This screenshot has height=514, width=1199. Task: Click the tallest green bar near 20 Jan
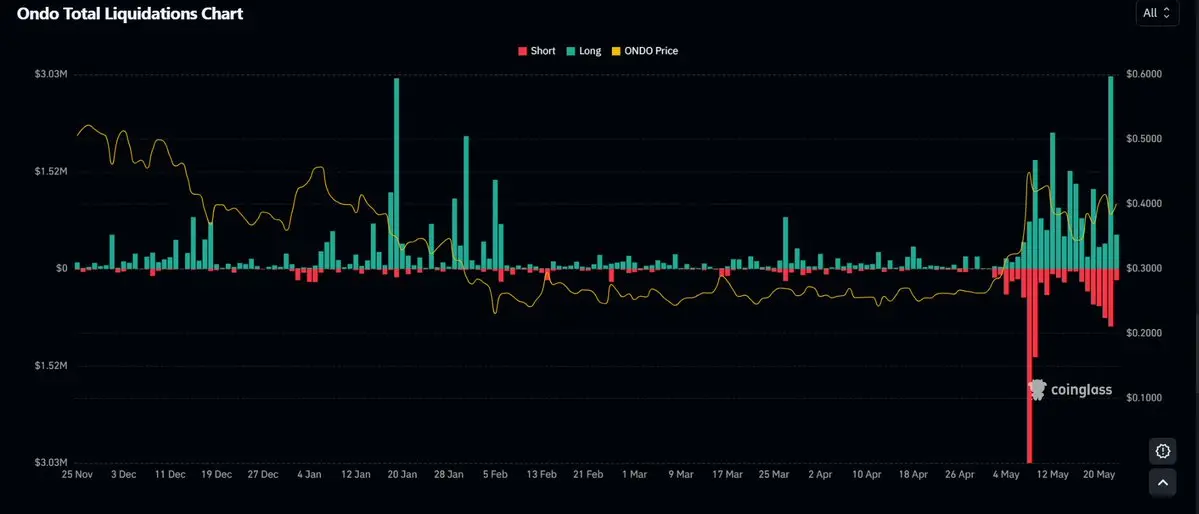click(x=397, y=173)
